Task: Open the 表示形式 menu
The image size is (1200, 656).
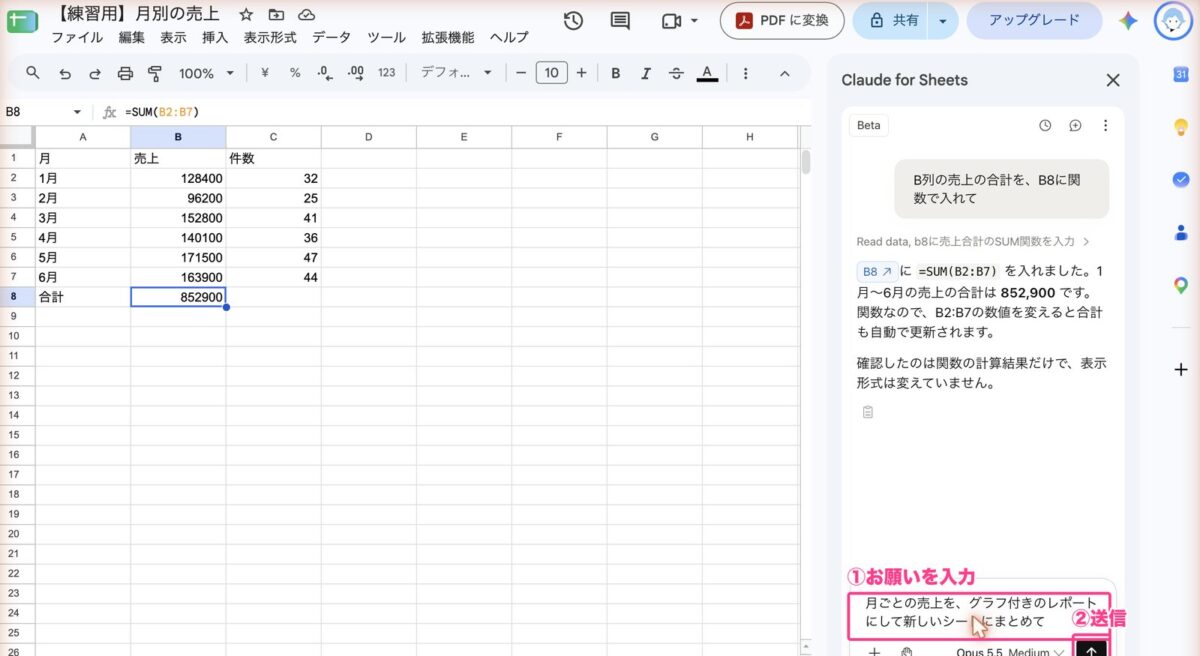Action: coord(270,37)
